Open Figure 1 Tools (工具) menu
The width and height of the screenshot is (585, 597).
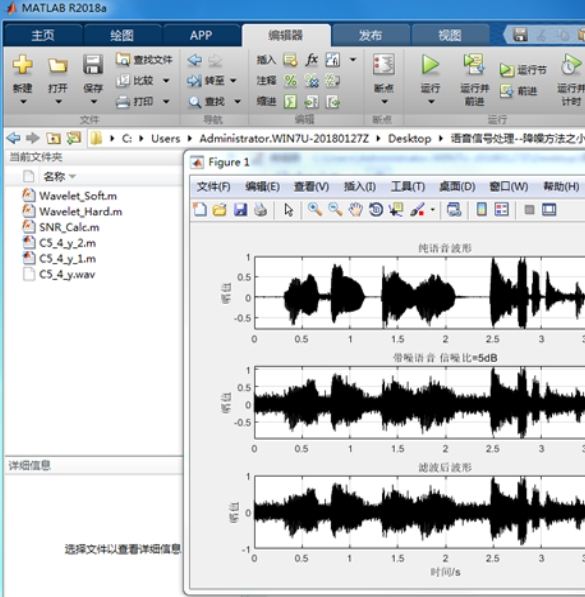408,187
